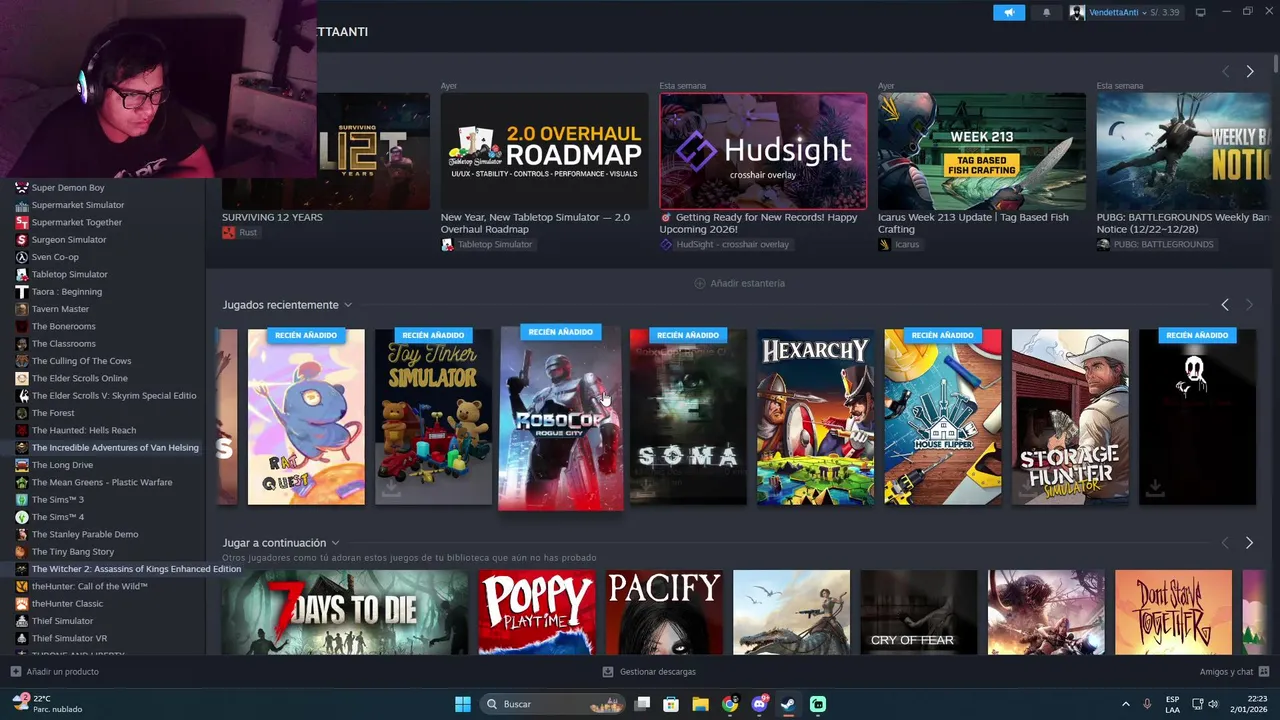Open the Poppy Playtime cover
The height and width of the screenshot is (720, 1280).
(x=537, y=612)
